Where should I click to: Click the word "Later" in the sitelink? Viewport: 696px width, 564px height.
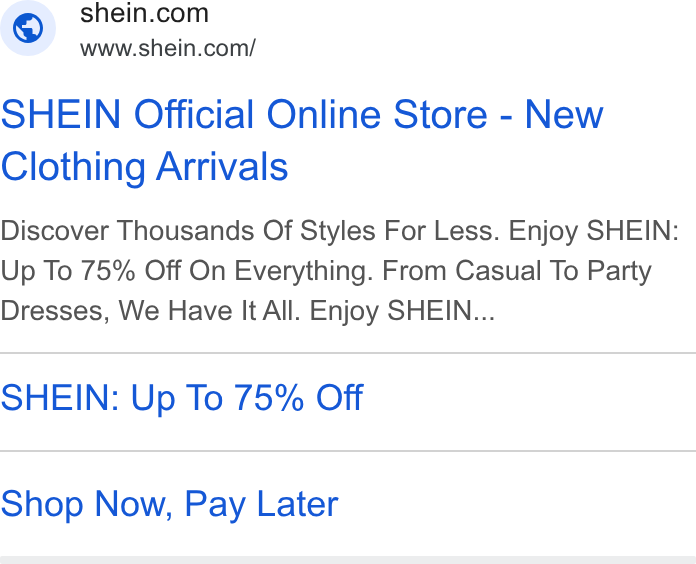pyautogui.click(x=298, y=504)
